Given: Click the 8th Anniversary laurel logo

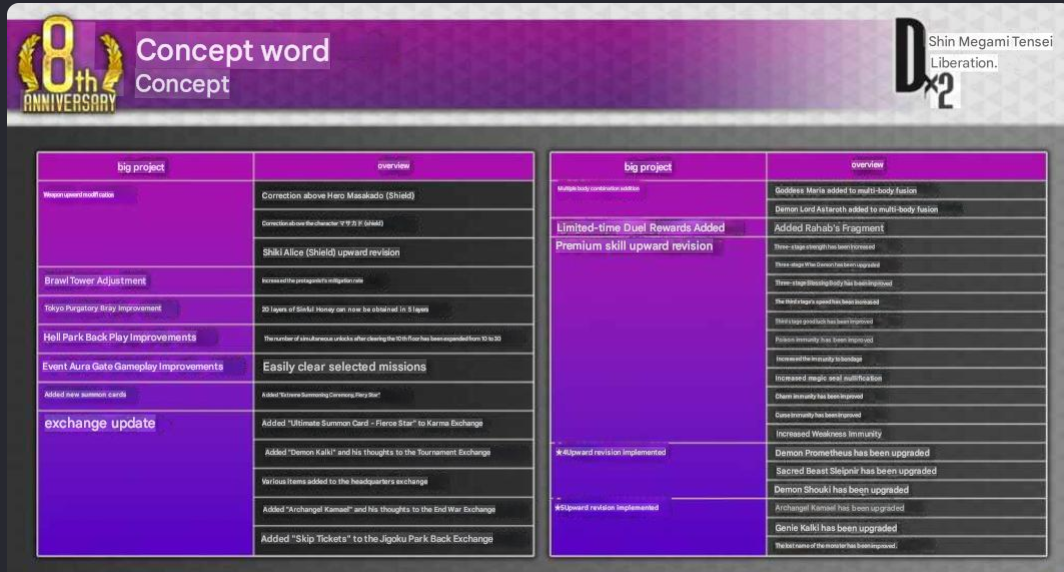Looking at the screenshot, I should point(68,66).
